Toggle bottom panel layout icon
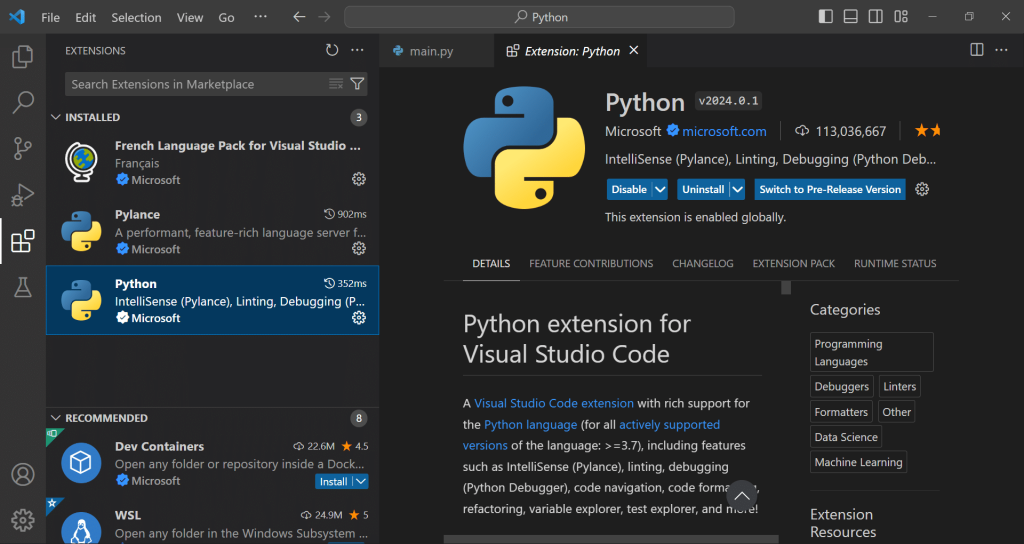The image size is (1024, 544). [850, 17]
